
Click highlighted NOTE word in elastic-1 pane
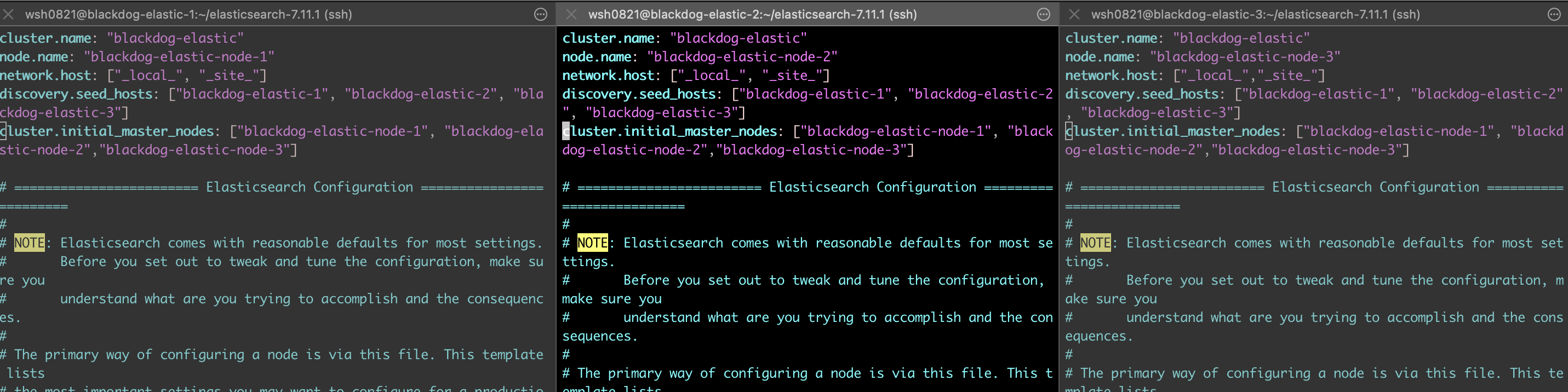tap(29, 243)
